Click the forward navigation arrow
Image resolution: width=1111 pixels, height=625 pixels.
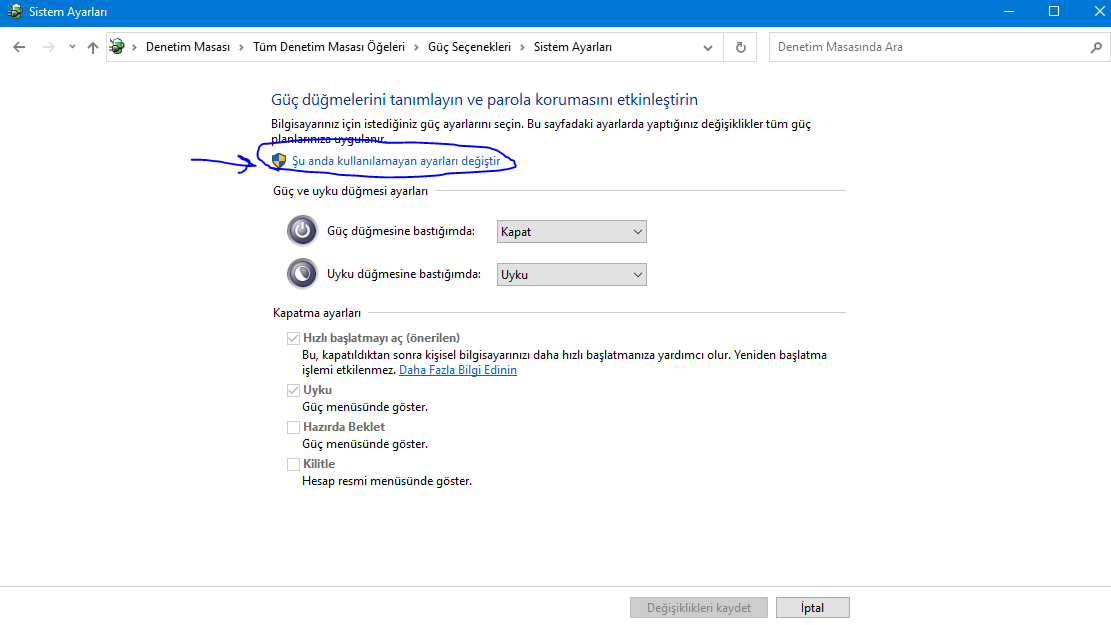click(48, 47)
